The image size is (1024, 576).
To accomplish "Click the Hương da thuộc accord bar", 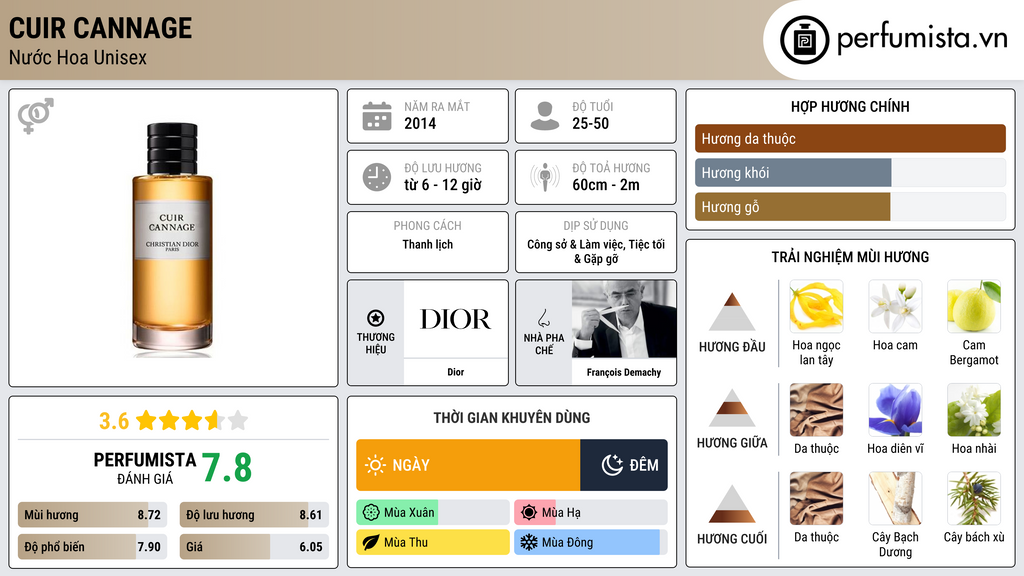I will pos(850,139).
